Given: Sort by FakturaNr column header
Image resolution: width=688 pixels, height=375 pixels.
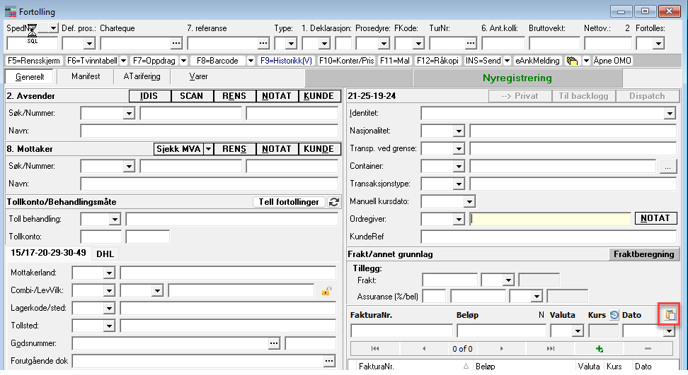Looking at the screenshot, I should coord(376,366).
